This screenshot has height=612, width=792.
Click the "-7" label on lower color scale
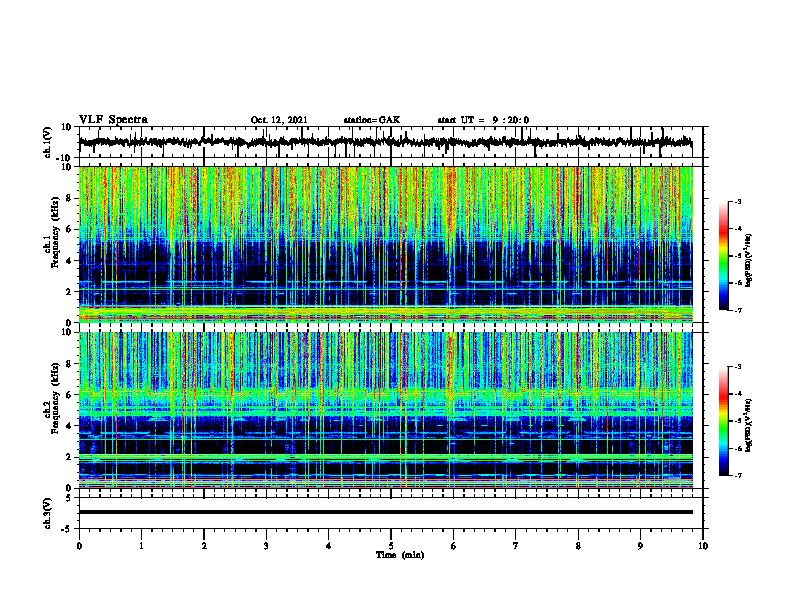click(x=737, y=475)
